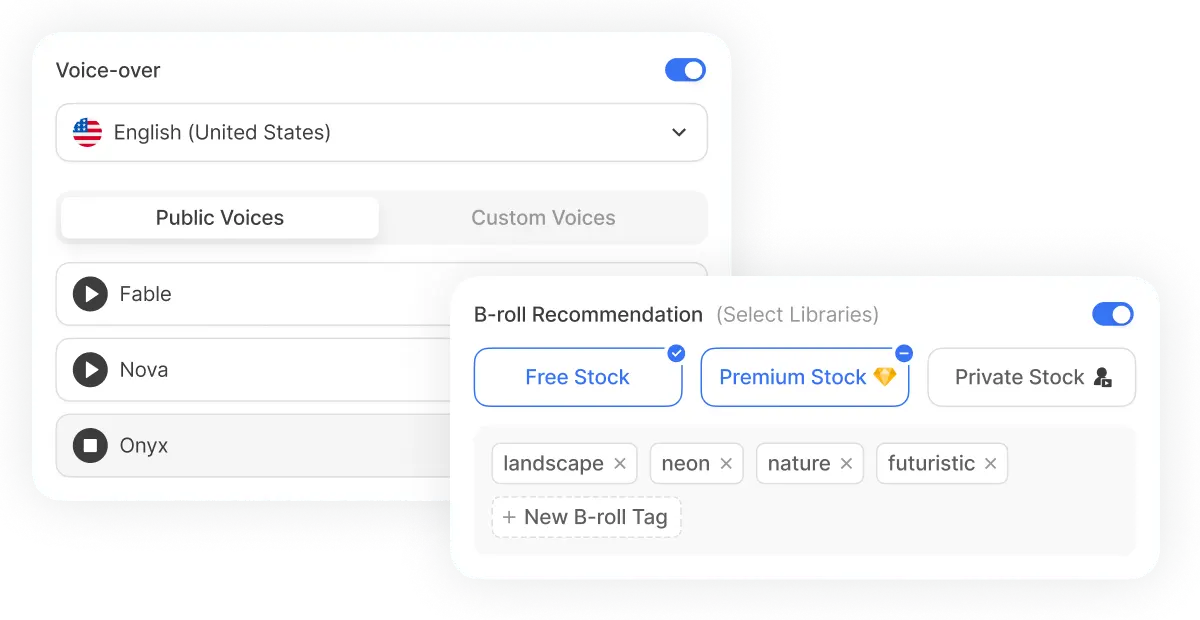Expand the English (United States) selector

(x=381, y=132)
